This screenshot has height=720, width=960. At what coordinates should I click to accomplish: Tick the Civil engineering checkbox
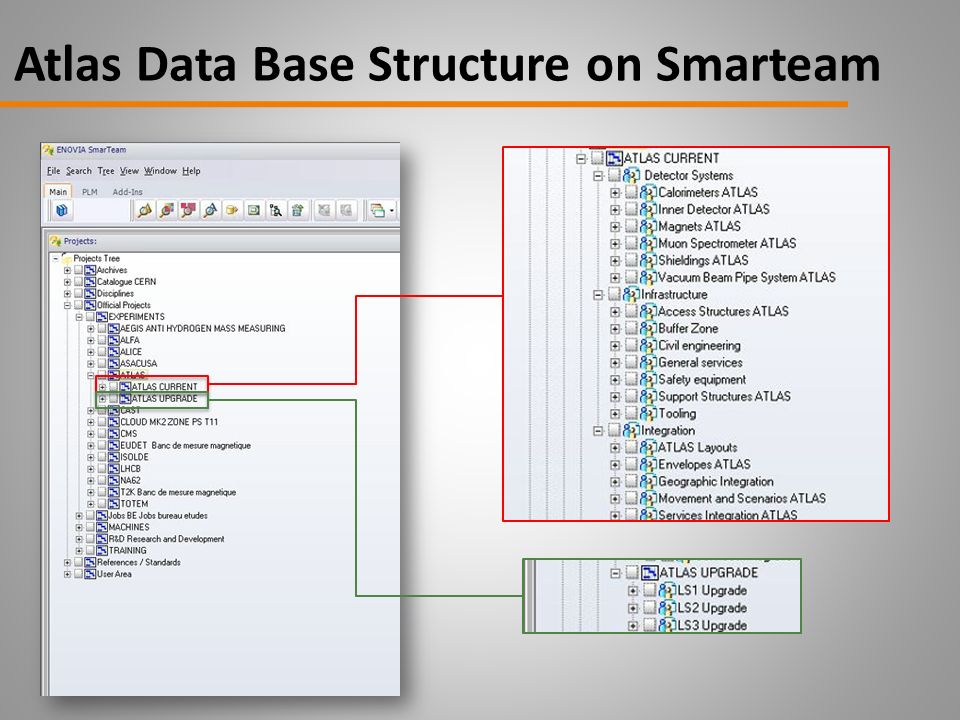(631, 345)
